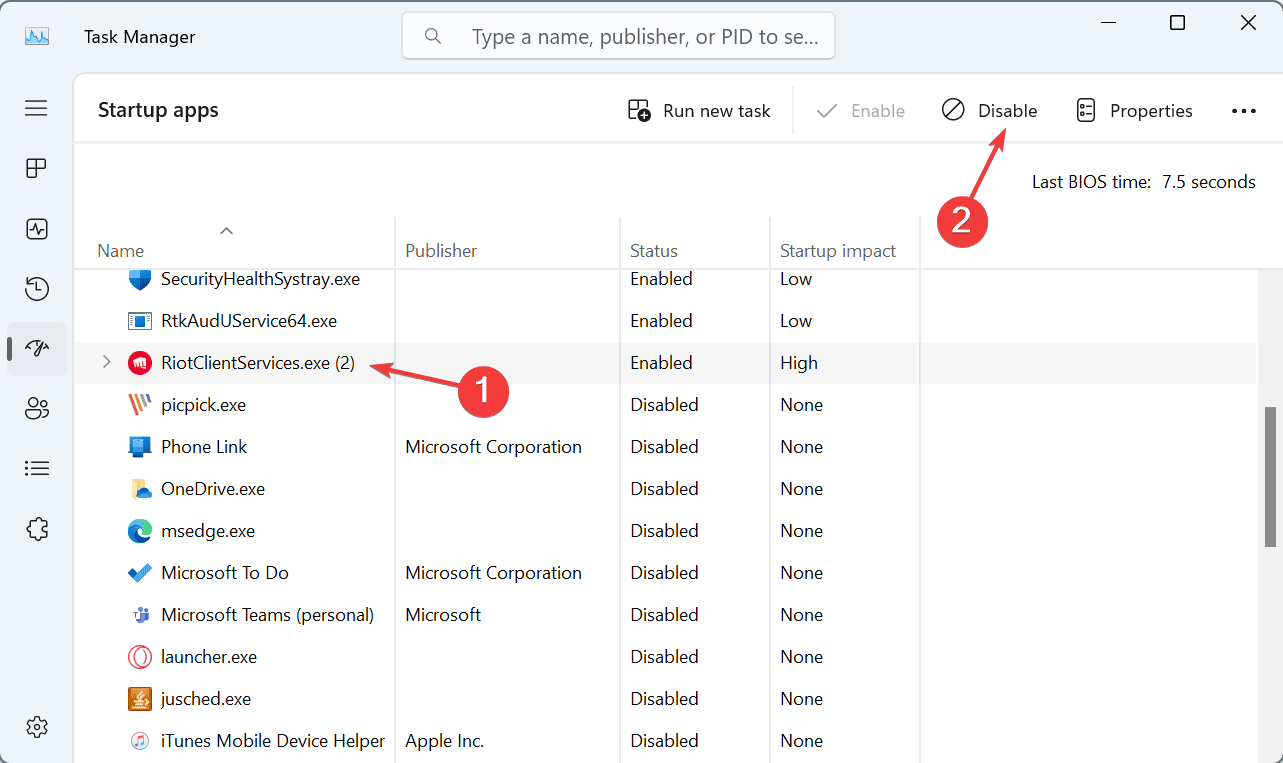Click the RtkAudUService64.exe icon
This screenshot has height=763, width=1283.
[140, 321]
